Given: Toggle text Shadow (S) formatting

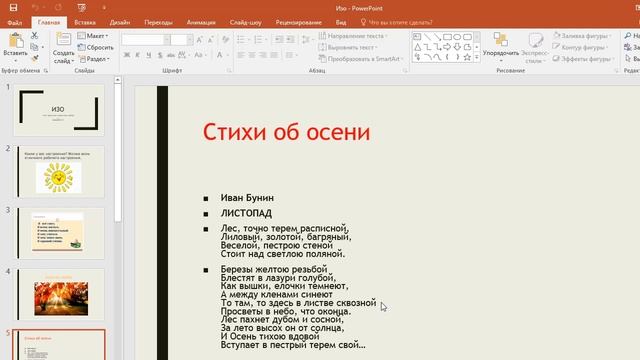Looking at the screenshot, I should 160,55.
